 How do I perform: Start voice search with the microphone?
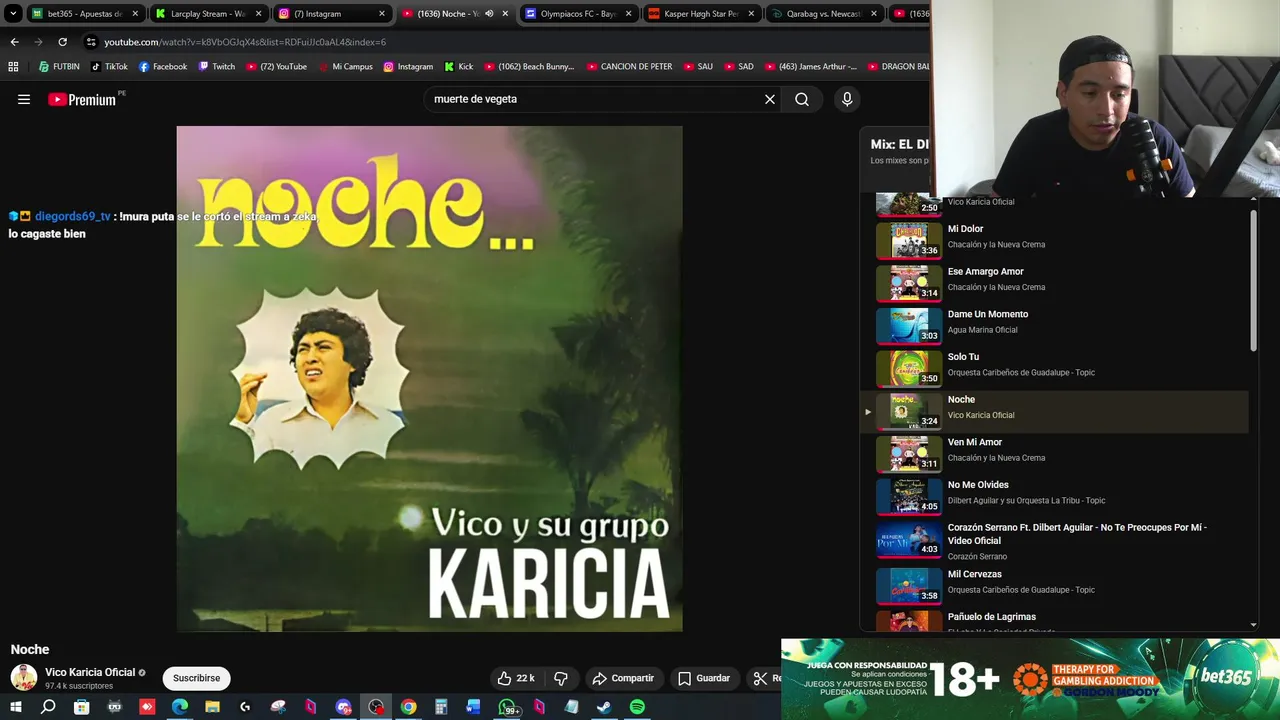(847, 99)
